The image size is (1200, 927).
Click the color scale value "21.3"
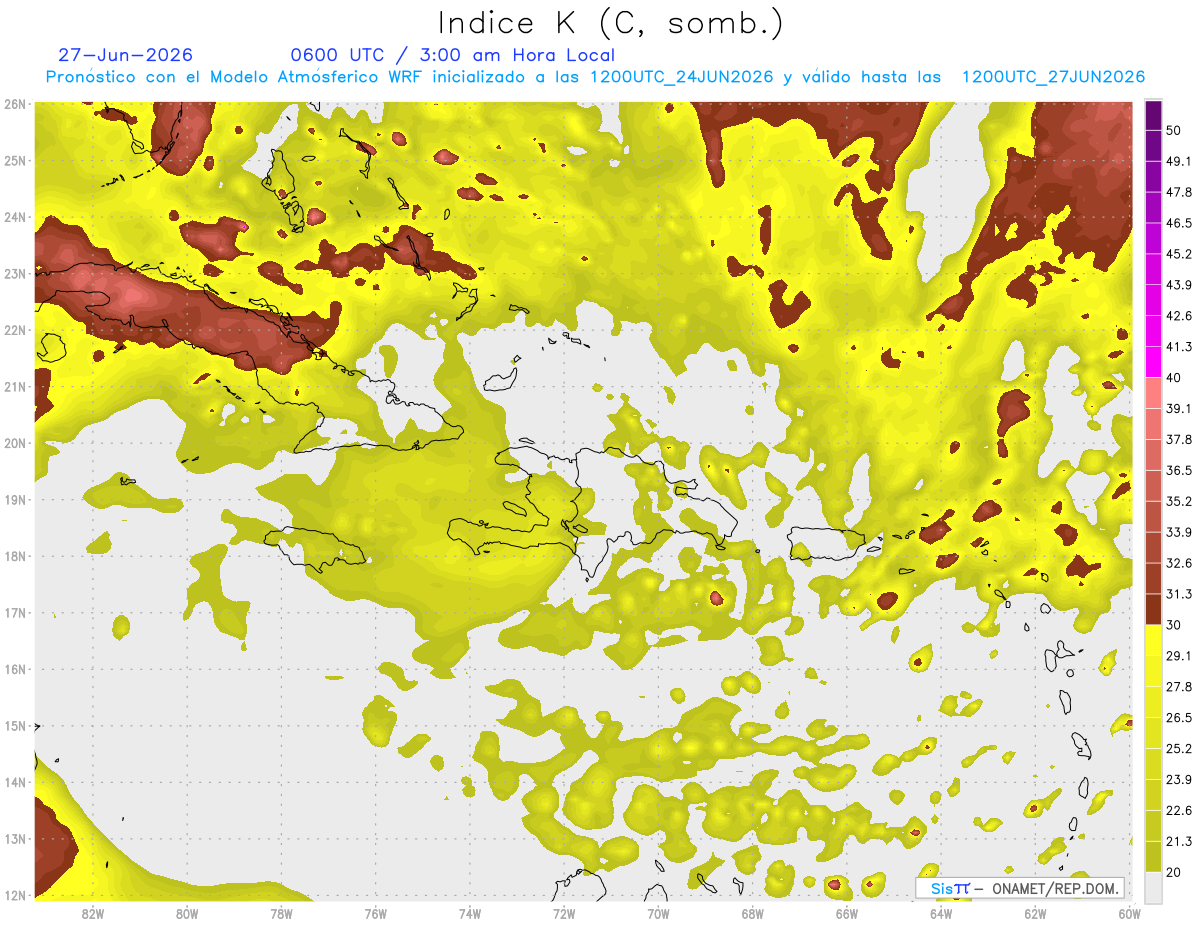[x=1178, y=841]
